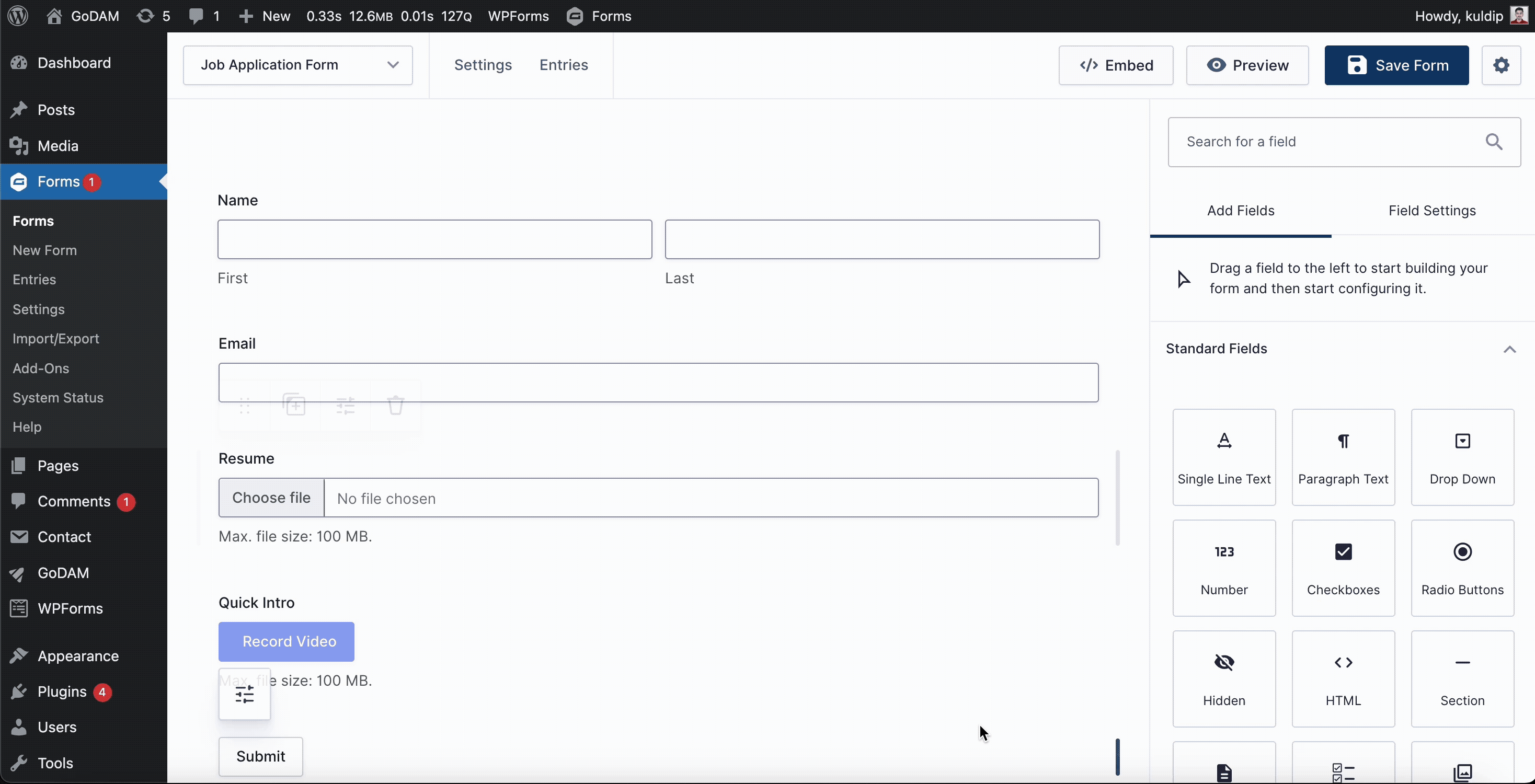The width and height of the screenshot is (1535, 784).
Task: Open Users in the sidebar
Action: click(x=57, y=727)
